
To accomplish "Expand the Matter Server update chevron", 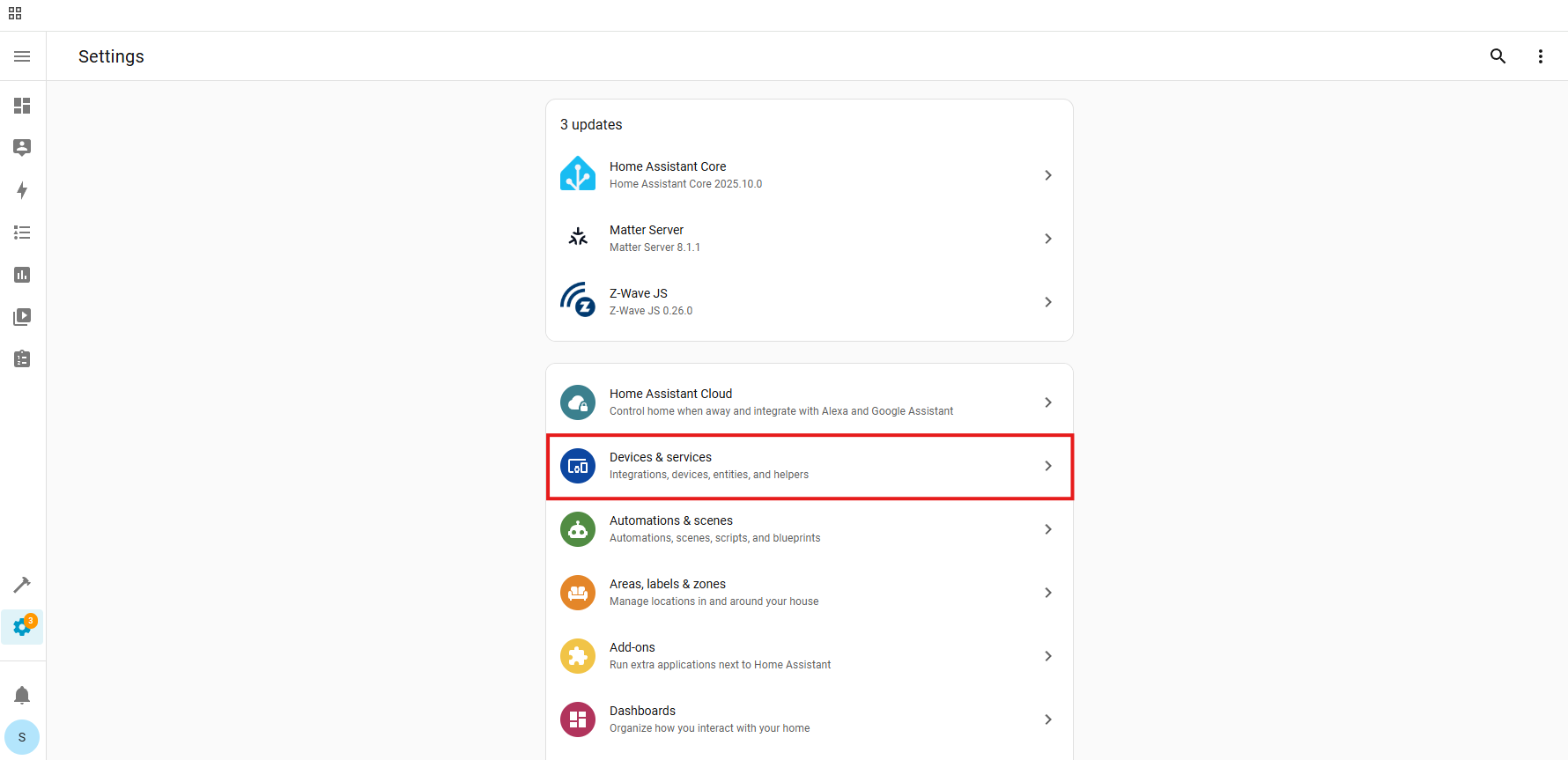I will point(1048,239).
